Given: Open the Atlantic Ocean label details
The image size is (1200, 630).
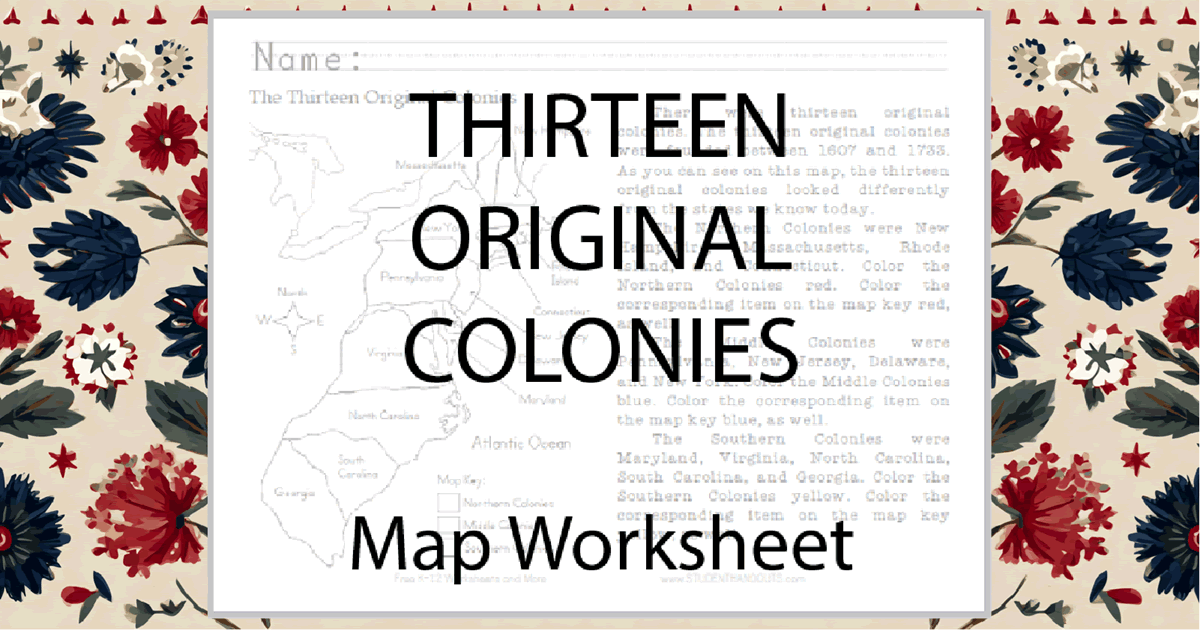Looking at the screenshot, I should click(522, 443).
